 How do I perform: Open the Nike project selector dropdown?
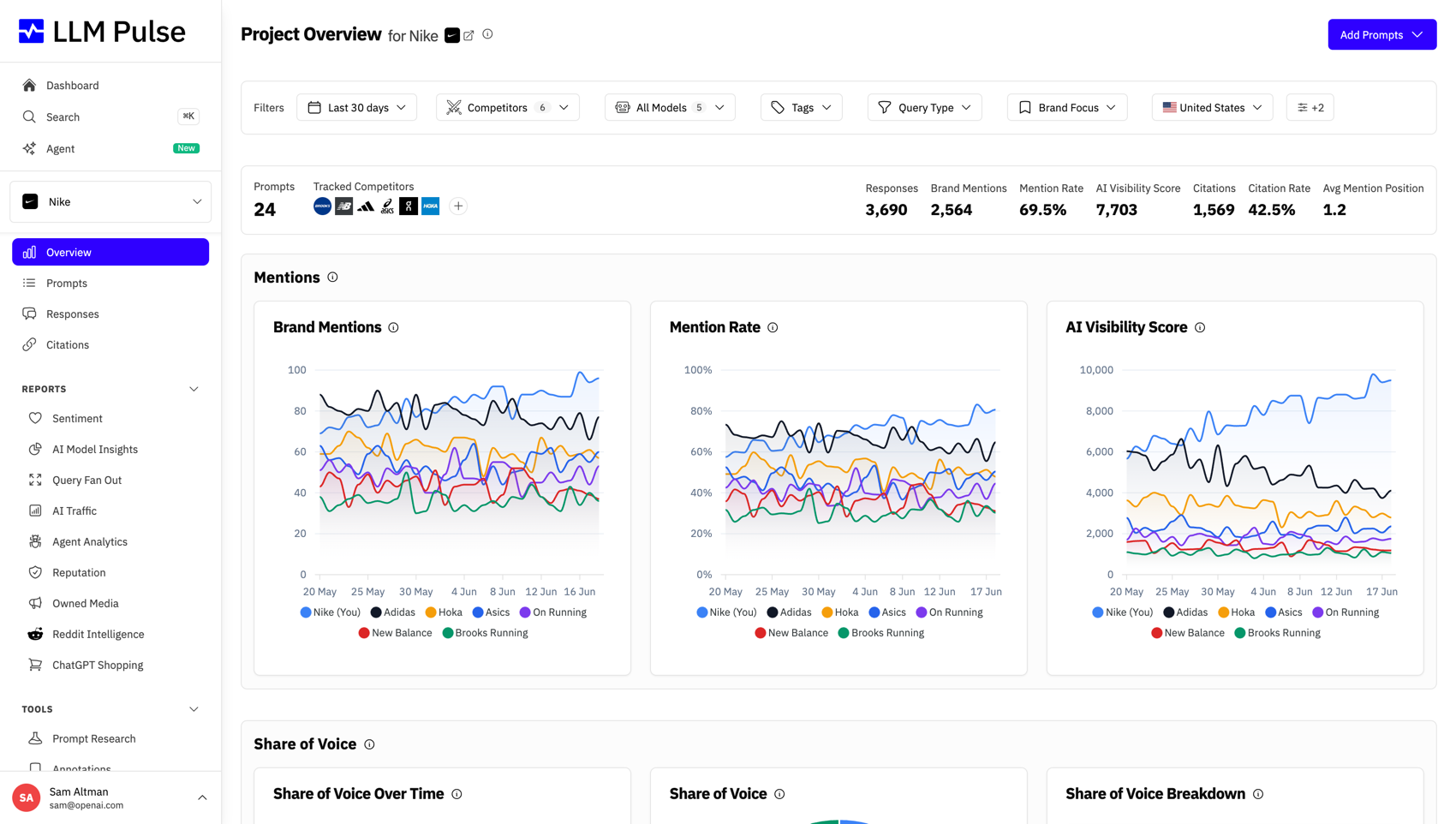pyautogui.click(x=110, y=201)
